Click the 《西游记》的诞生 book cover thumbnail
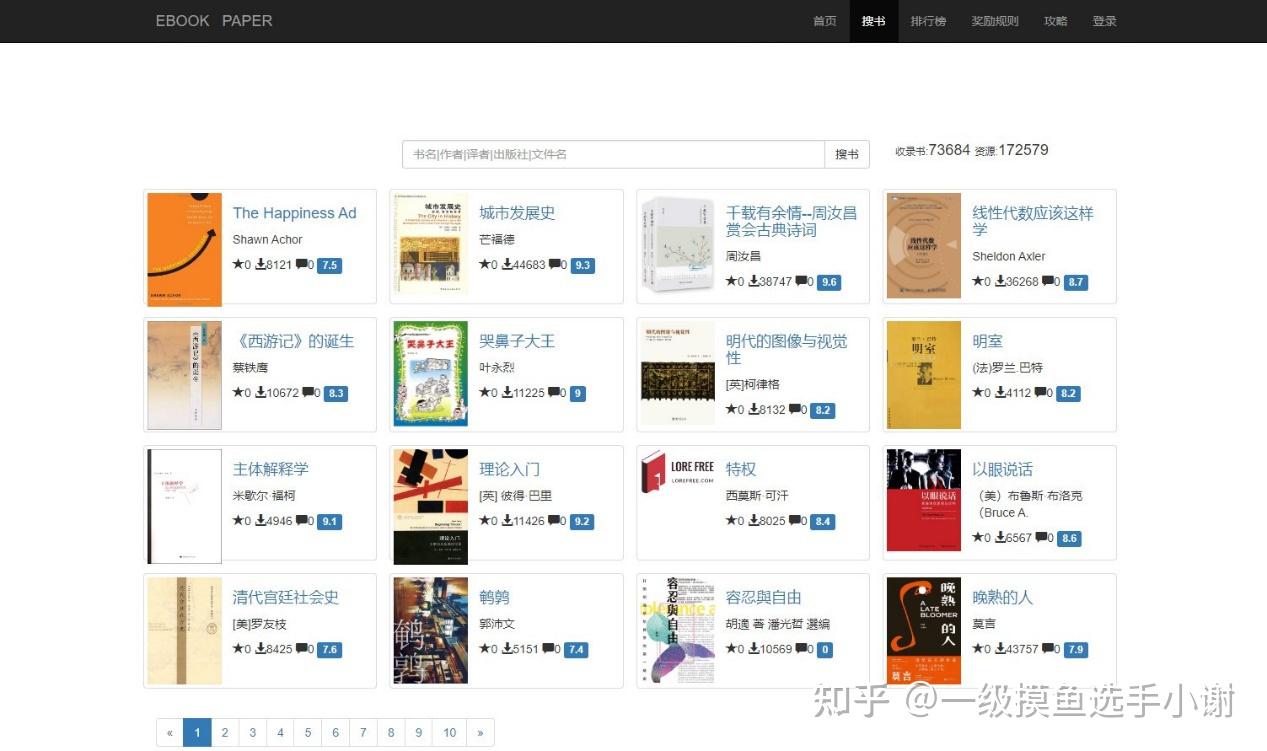Image resolution: width=1267 pixels, height=751 pixels. [184, 375]
